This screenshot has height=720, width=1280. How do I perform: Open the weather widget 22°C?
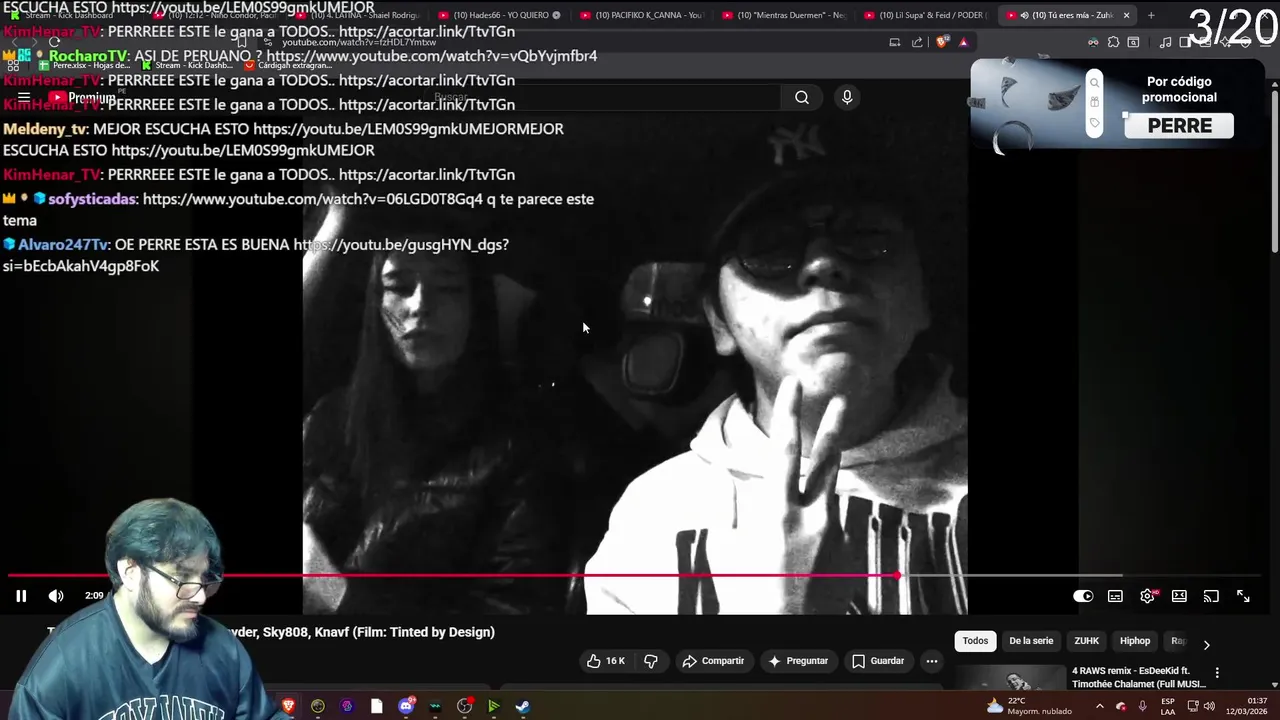coord(1029,706)
